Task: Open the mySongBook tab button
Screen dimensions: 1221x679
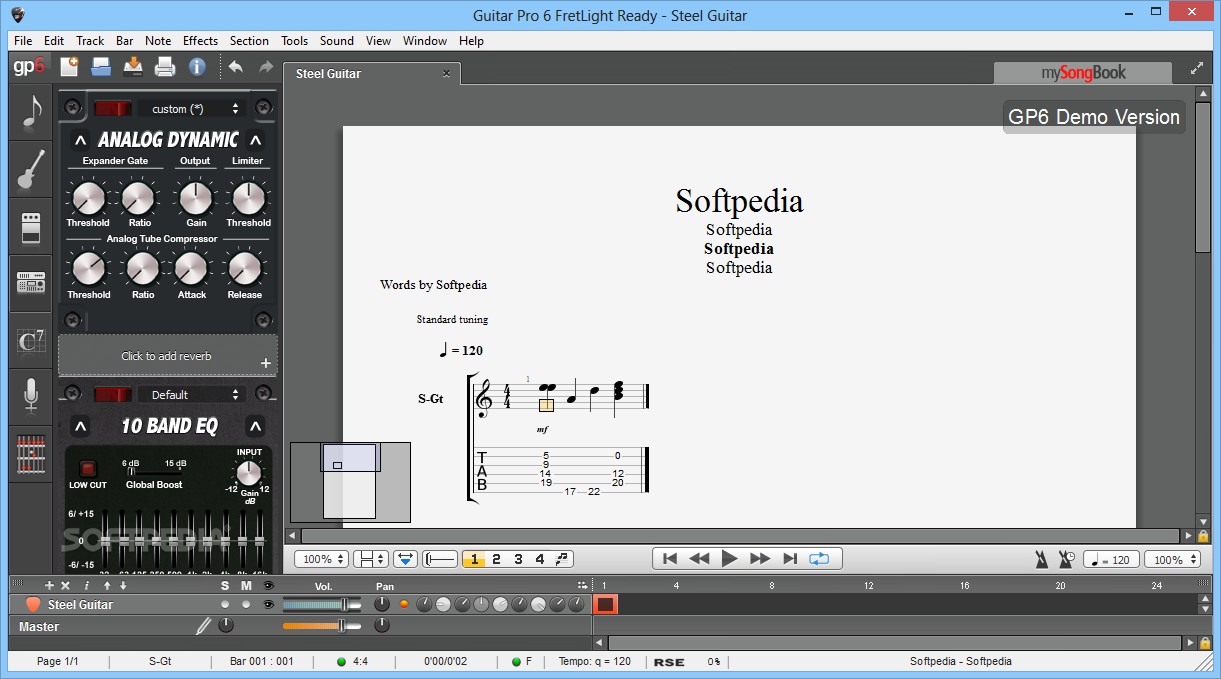Action: (x=1083, y=72)
